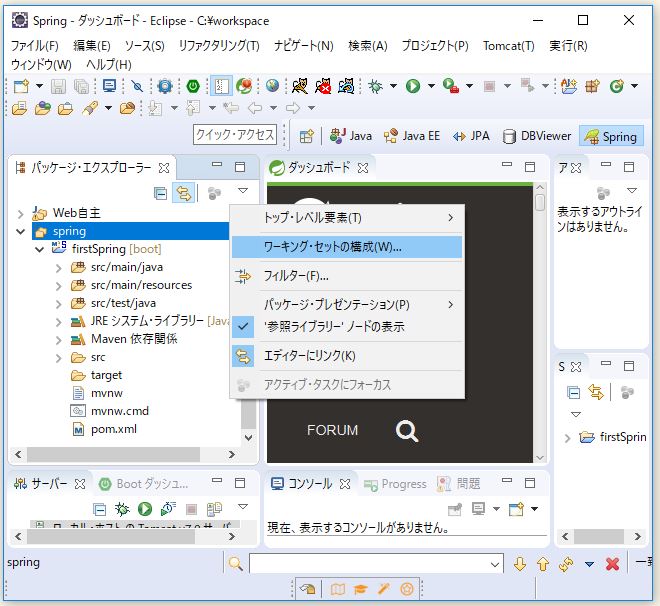Viewport: 660px width, 606px height.
Task: Click the New wizard toolbar icon
Action: coord(21,86)
